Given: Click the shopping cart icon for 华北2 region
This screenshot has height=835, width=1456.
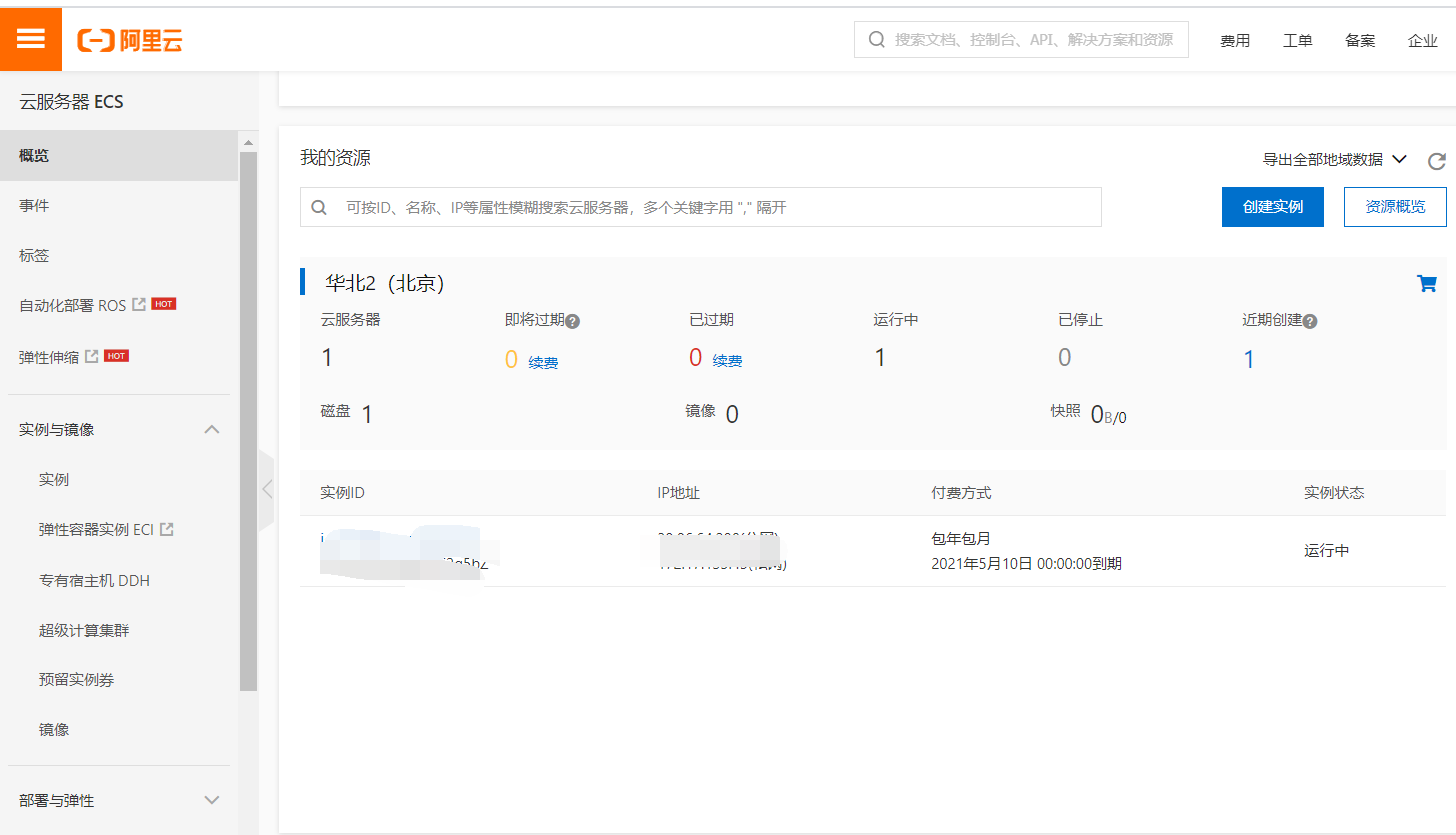Looking at the screenshot, I should [1426, 283].
